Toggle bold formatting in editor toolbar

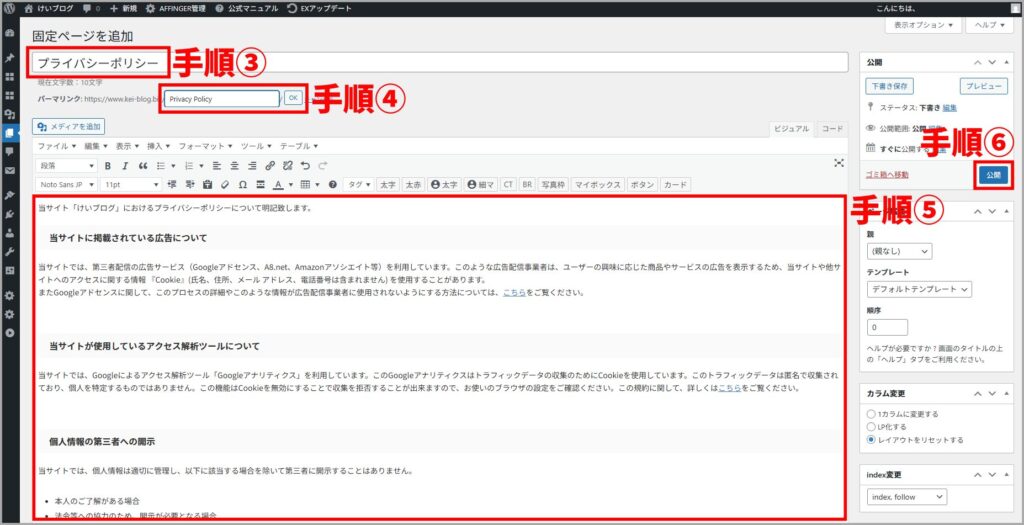click(x=108, y=166)
